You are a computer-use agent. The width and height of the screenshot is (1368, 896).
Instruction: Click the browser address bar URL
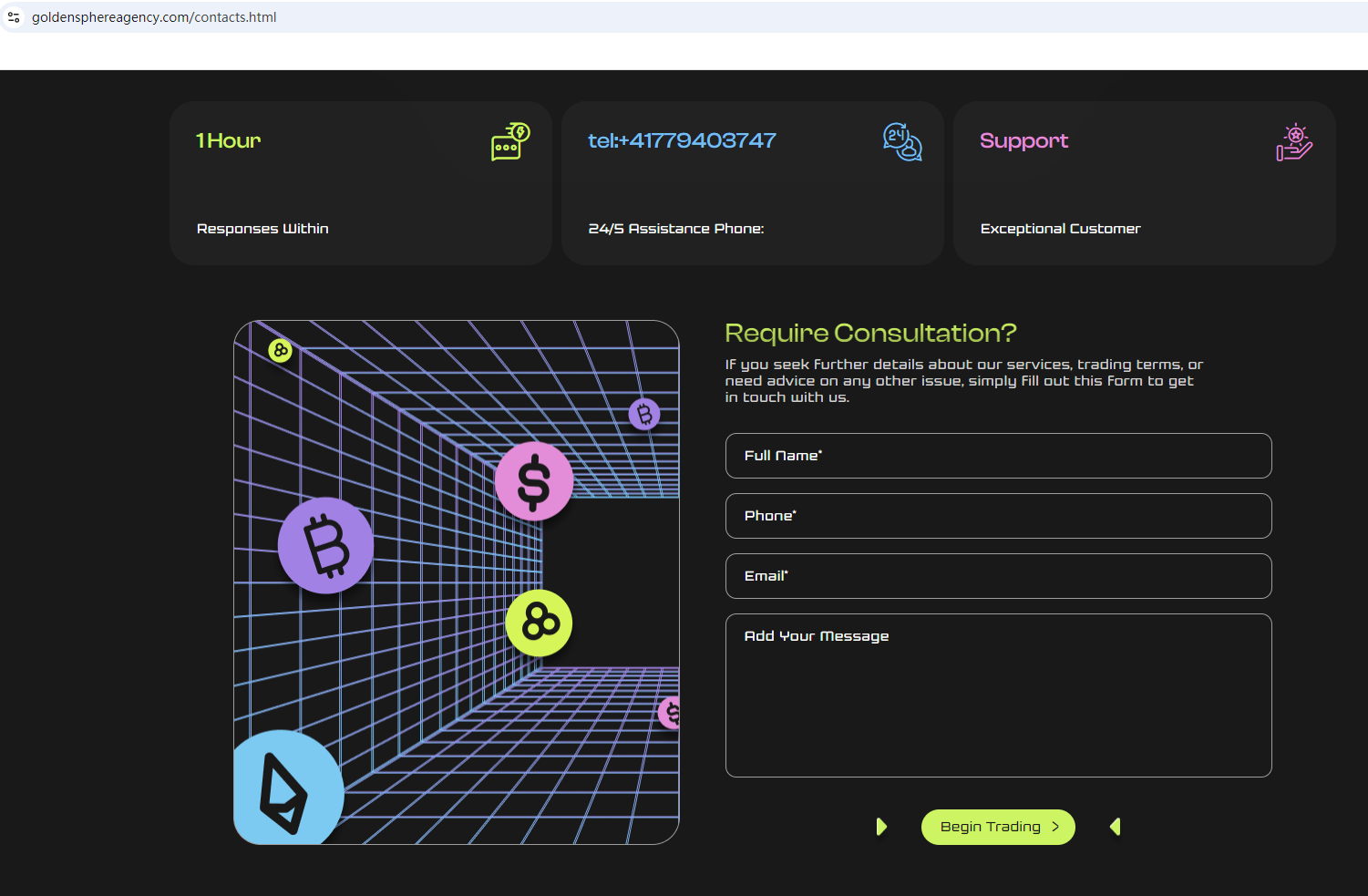154,17
